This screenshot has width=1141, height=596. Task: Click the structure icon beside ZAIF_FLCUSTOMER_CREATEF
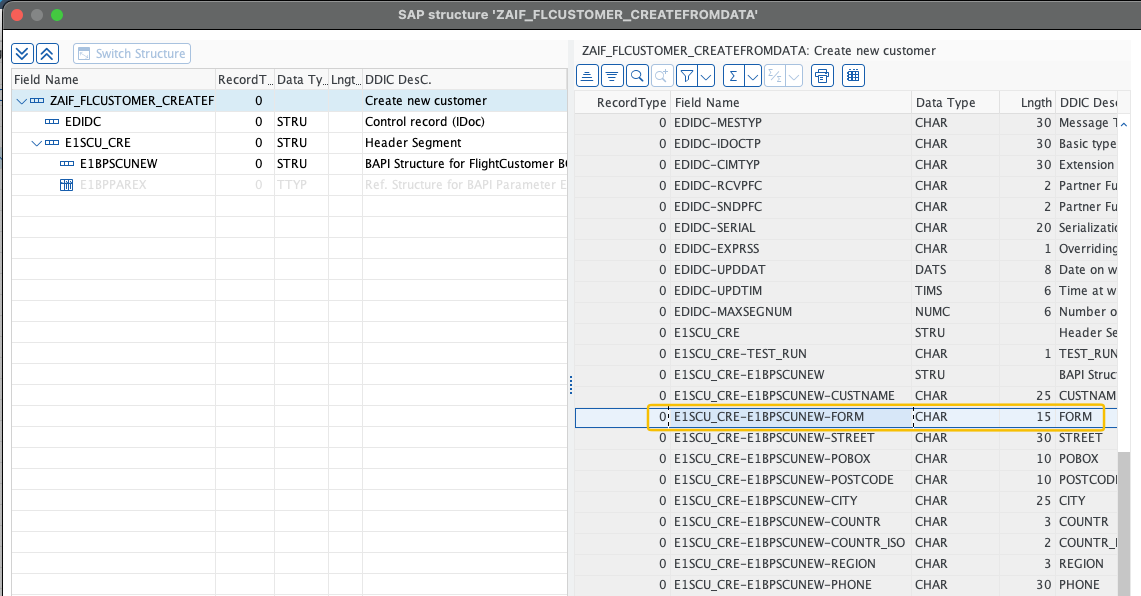pos(37,100)
